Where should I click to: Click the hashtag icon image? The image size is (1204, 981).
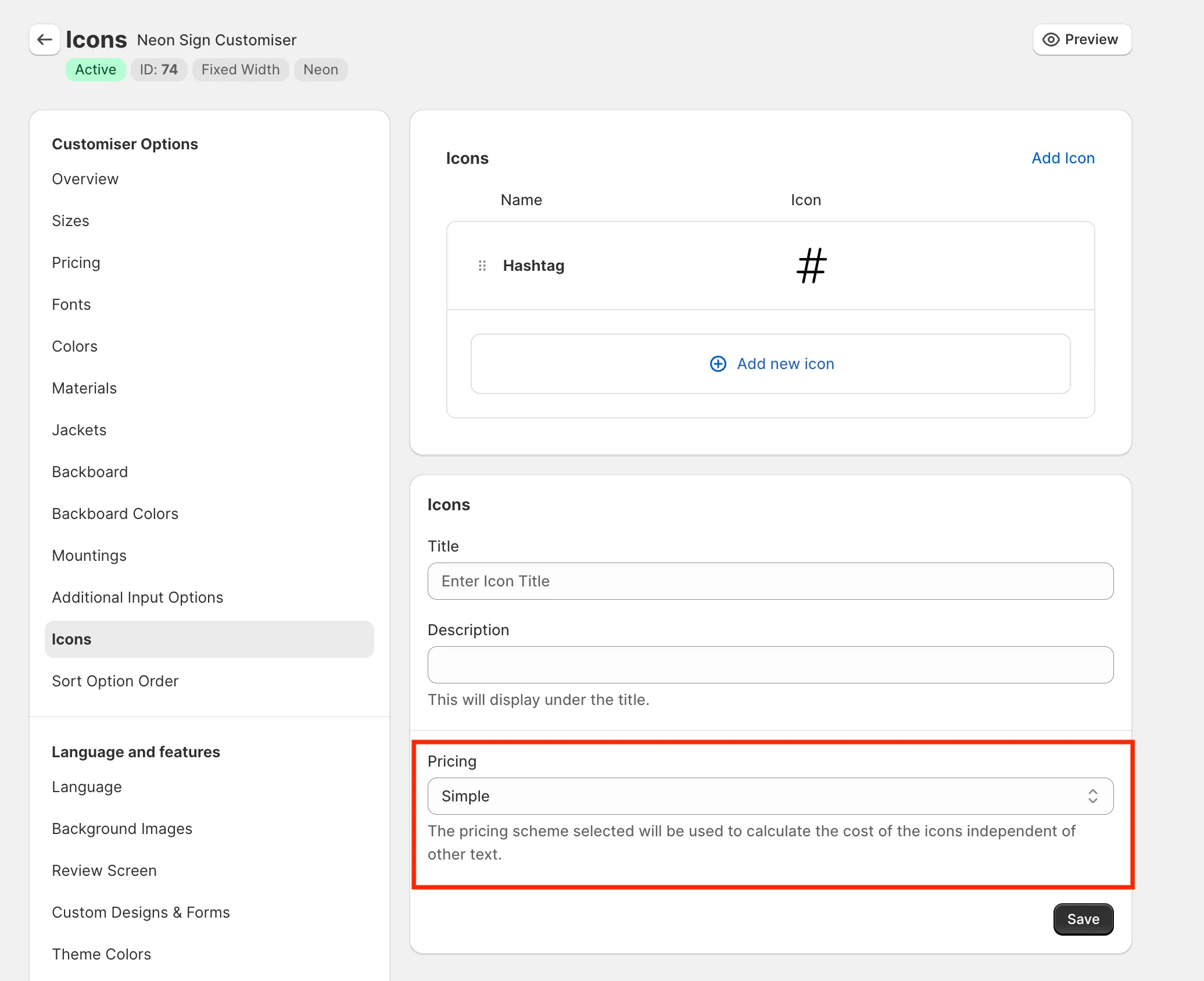point(811,266)
